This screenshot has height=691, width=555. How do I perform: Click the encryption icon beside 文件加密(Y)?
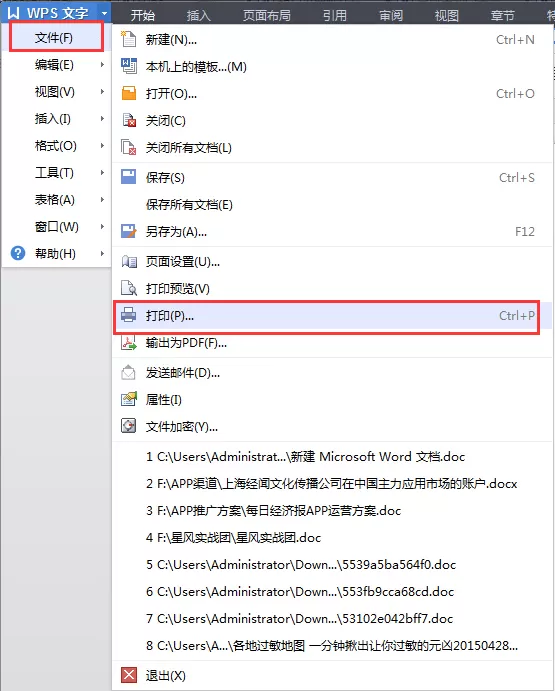point(129,426)
